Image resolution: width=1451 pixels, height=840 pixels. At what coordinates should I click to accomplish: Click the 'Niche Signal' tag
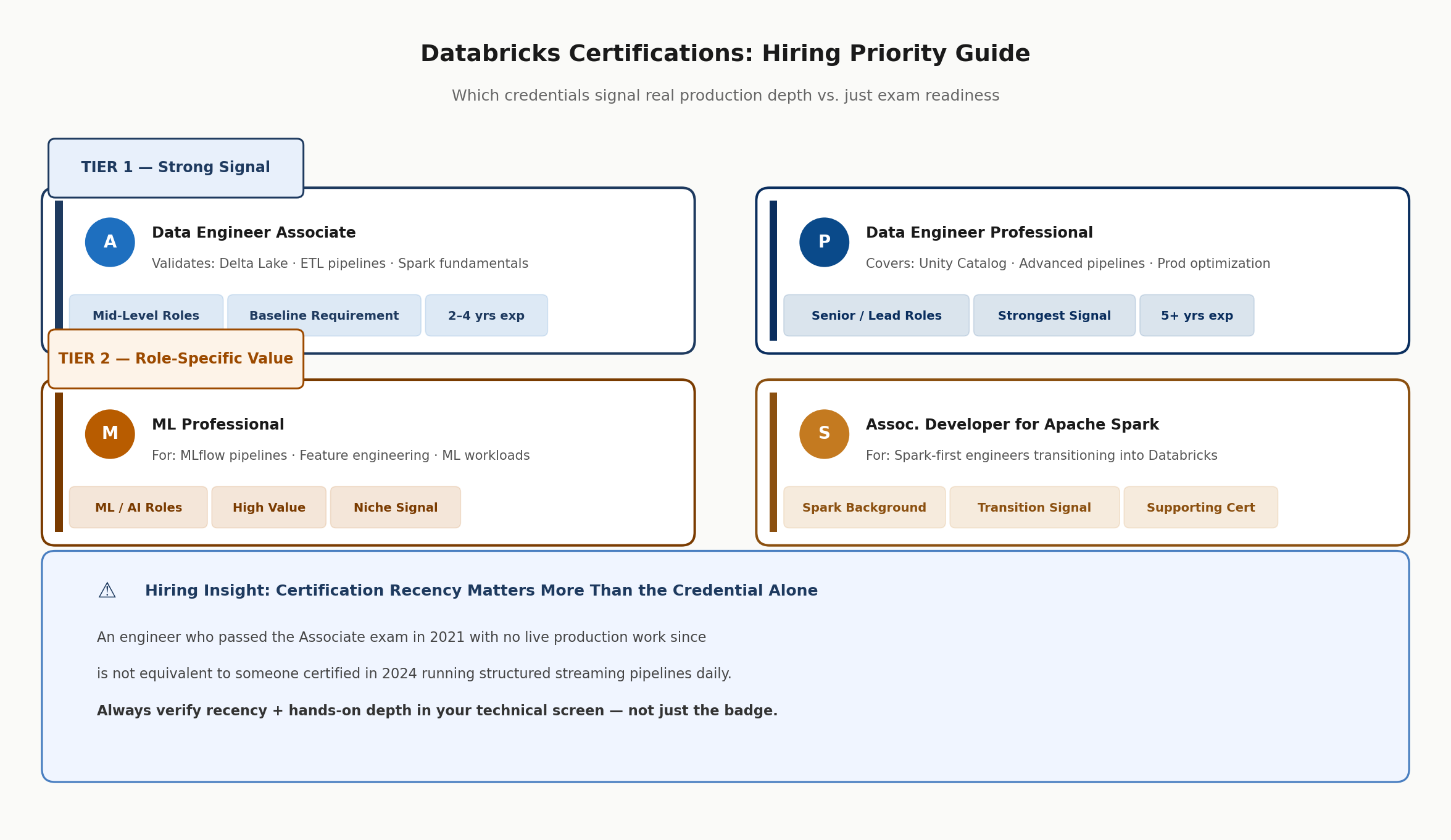[396, 507]
